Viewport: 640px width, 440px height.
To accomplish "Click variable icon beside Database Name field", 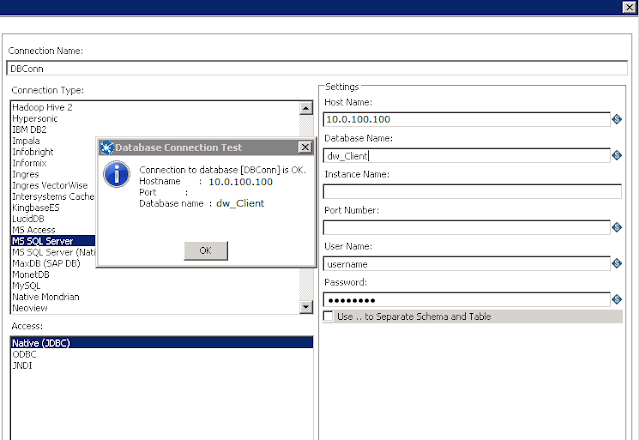I will click(617, 155).
